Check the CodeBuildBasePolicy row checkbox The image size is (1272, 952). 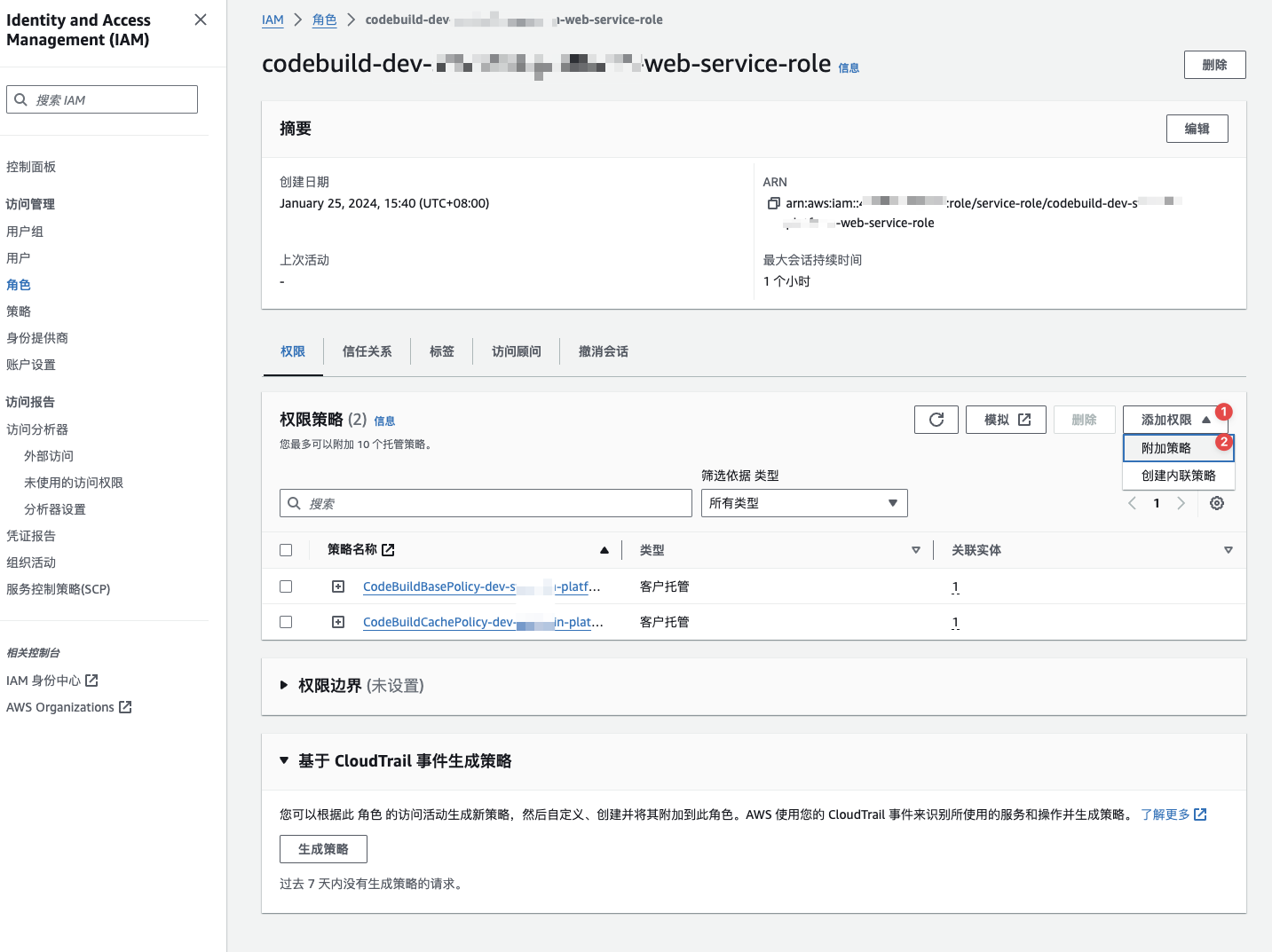point(286,586)
